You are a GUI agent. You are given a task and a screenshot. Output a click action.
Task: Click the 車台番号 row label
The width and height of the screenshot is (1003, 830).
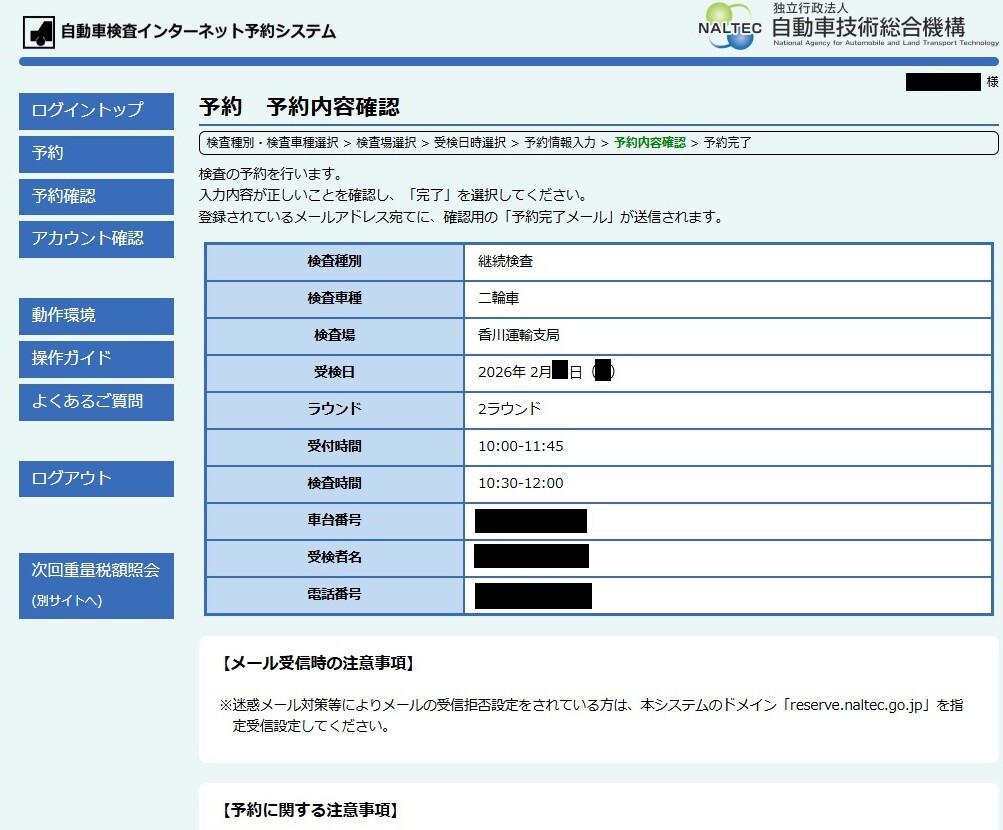pyautogui.click(x=335, y=521)
